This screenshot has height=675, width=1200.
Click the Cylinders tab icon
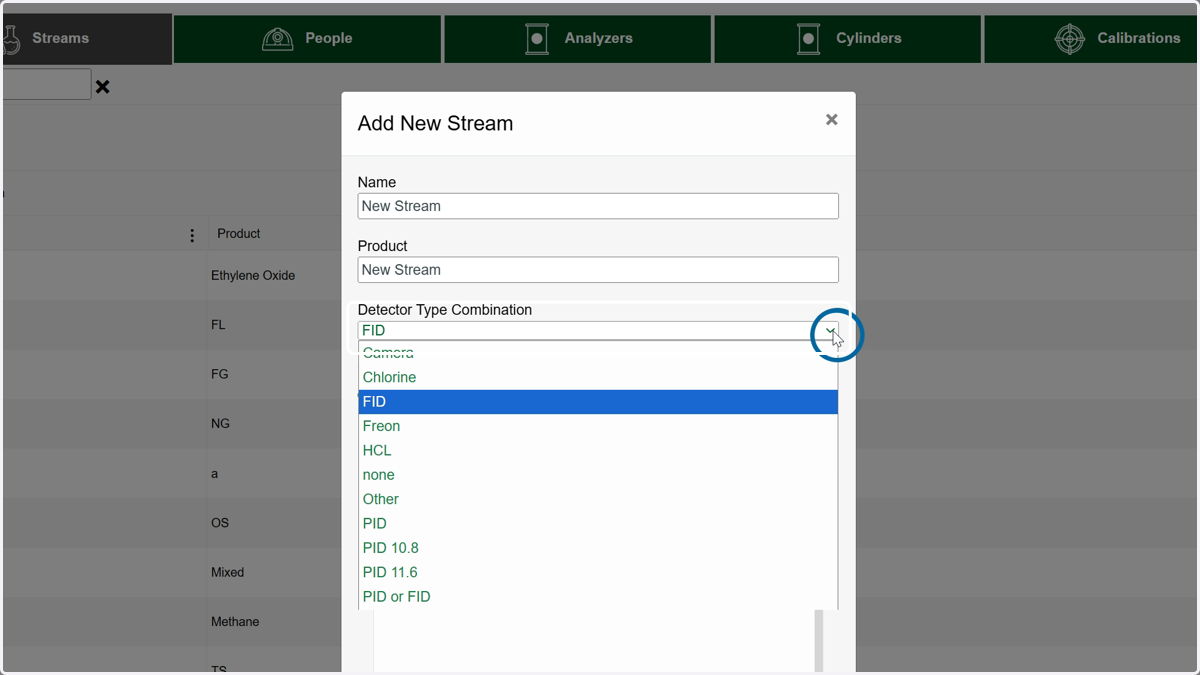[x=808, y=38]
